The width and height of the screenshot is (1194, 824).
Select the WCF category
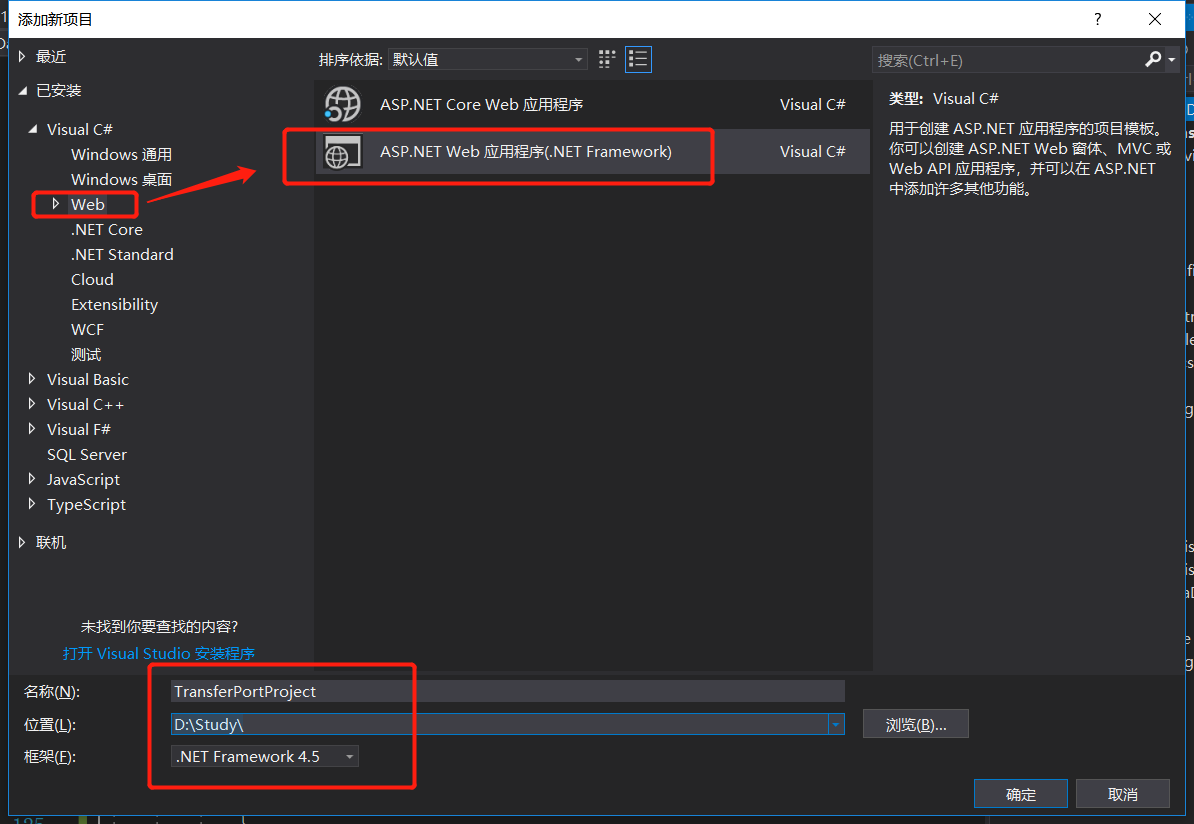pyautogui.click(x=87, y=330)
